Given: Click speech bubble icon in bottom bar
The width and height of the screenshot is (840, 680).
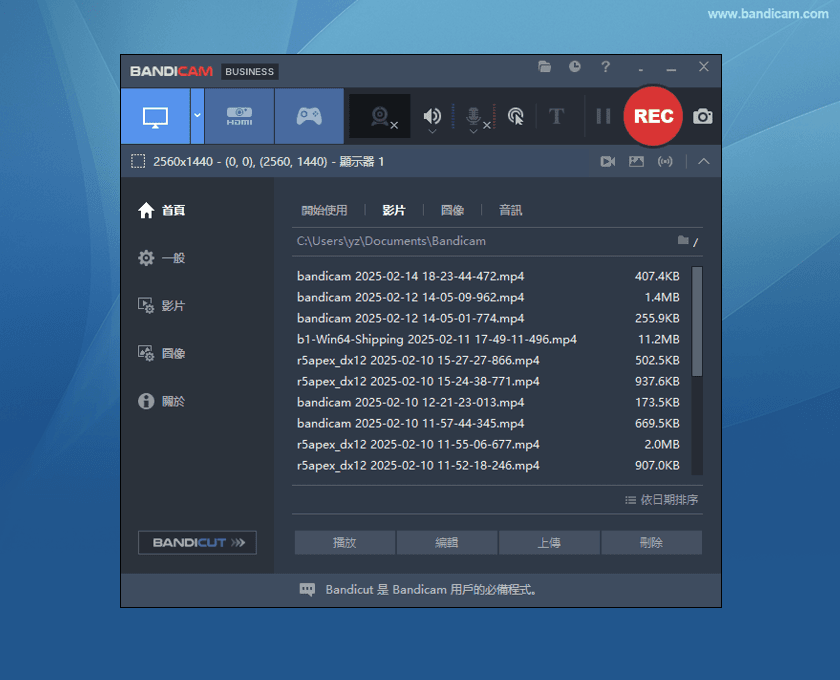Looking at the screenshot, I should [307, 589].
